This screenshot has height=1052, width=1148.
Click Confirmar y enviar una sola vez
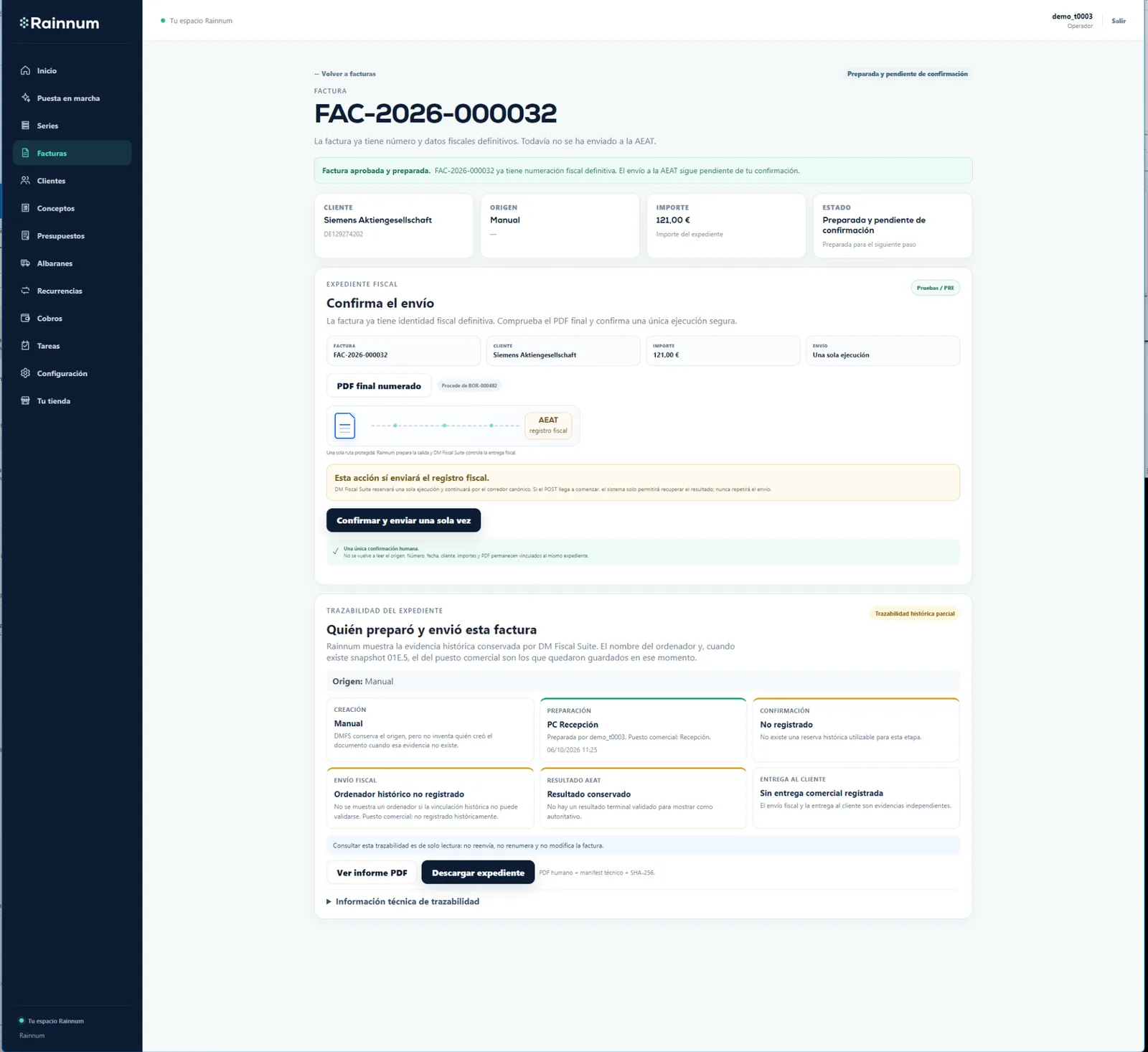coord(403,520)
